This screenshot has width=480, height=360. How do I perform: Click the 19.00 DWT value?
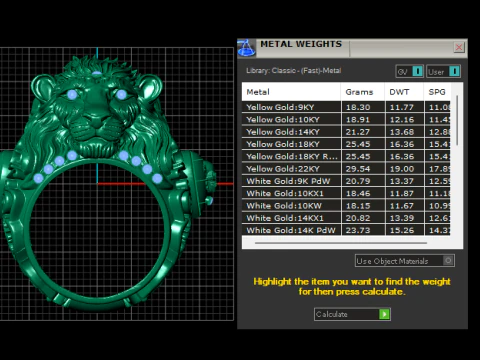(402, 169)
